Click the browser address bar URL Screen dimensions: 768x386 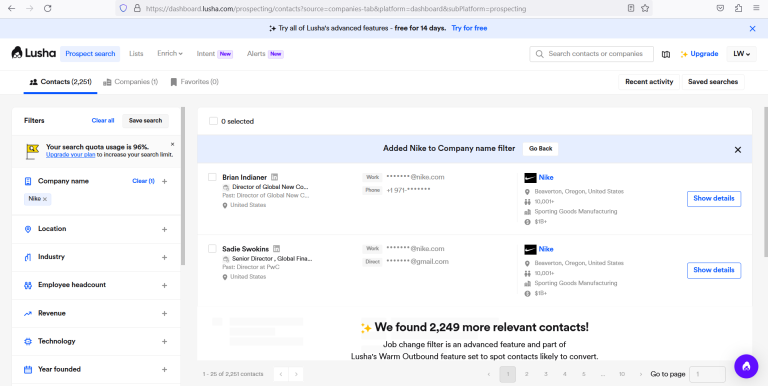pyautogui.click(x=336, y=8)
